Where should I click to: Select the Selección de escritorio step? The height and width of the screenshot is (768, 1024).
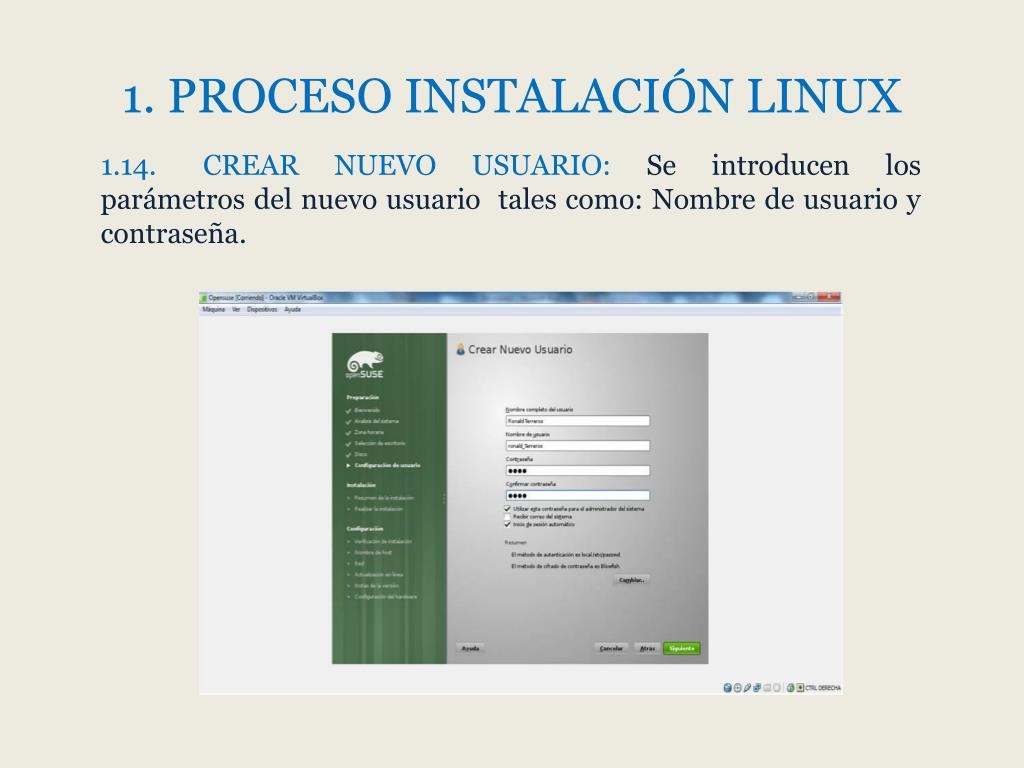point(380,443)
